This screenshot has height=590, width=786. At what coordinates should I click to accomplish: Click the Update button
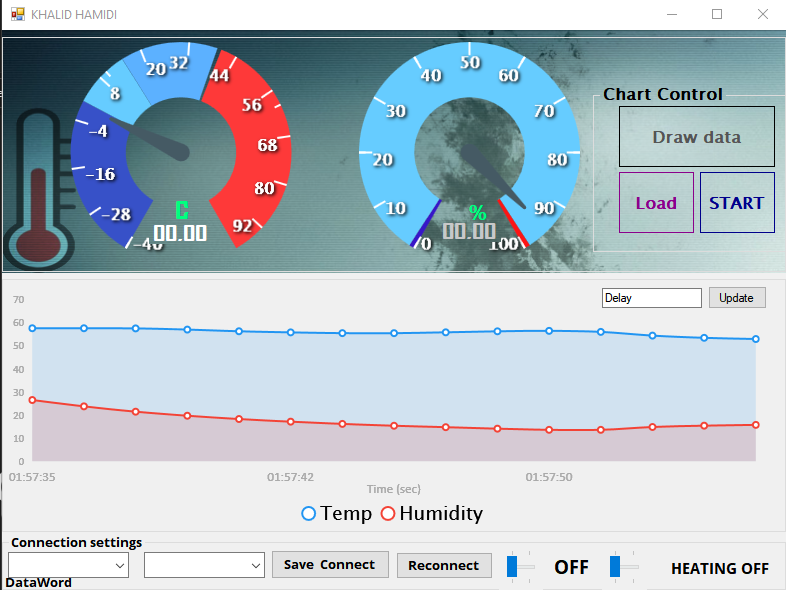coord(737,298)
